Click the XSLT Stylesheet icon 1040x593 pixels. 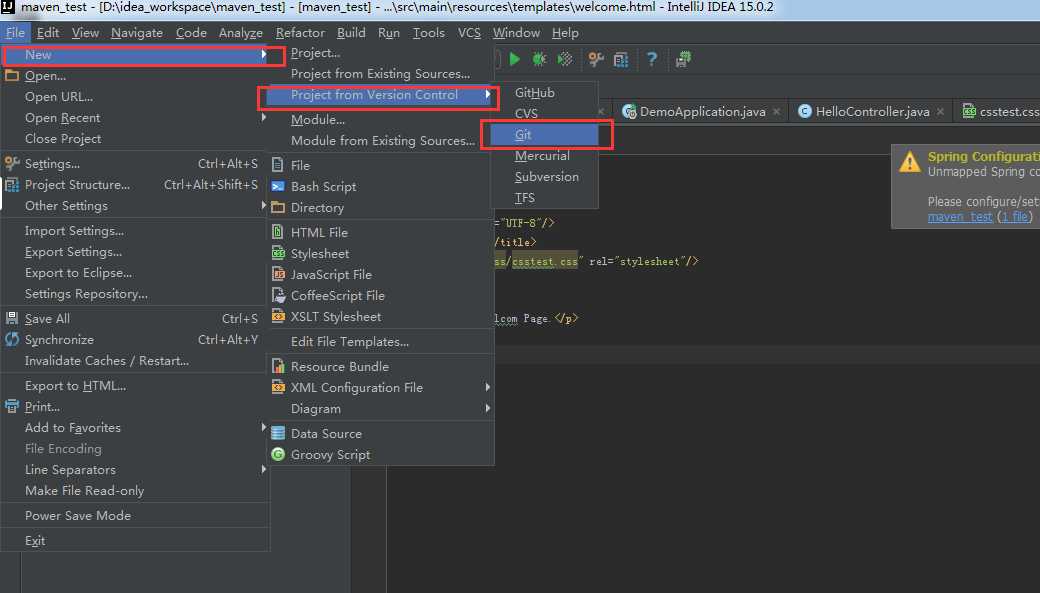coord(279,316)
